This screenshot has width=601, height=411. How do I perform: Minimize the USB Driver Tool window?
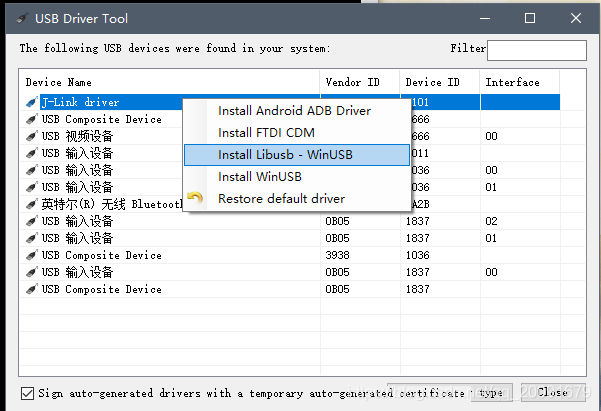[x=485, y=18]
